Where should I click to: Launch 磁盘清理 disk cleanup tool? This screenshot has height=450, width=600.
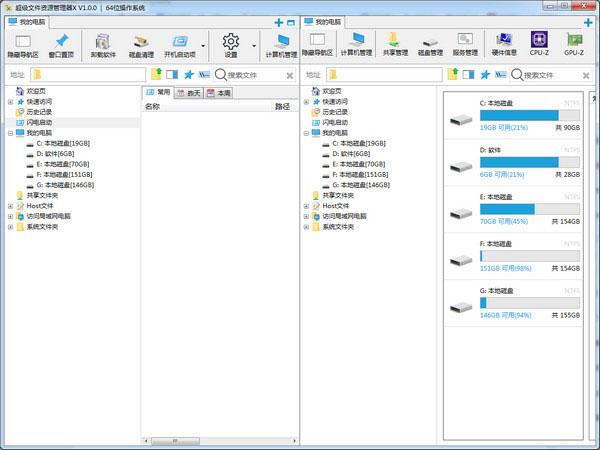(x=141, y=45)
